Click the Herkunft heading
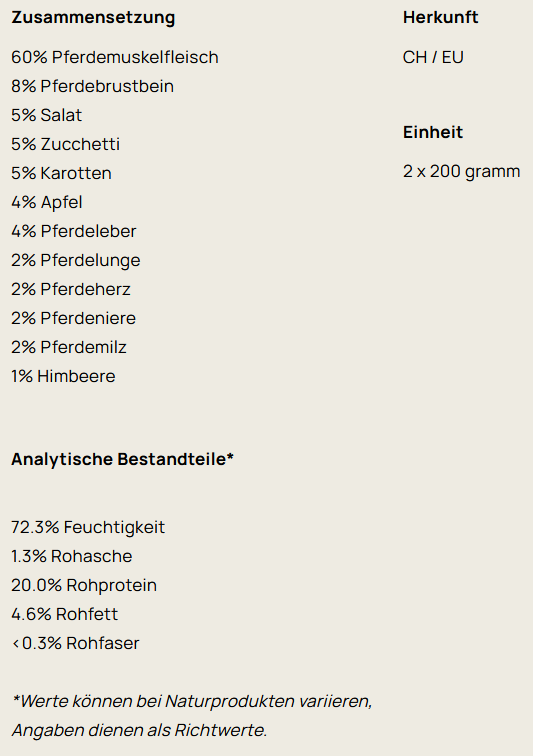 pyautogui.click(x=440, y=17)
